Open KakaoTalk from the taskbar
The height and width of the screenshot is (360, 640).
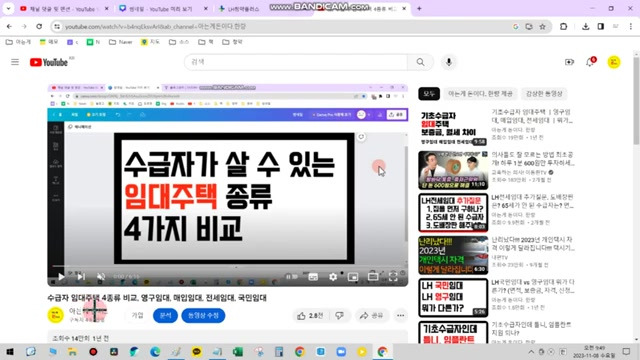tap(196, 351)
